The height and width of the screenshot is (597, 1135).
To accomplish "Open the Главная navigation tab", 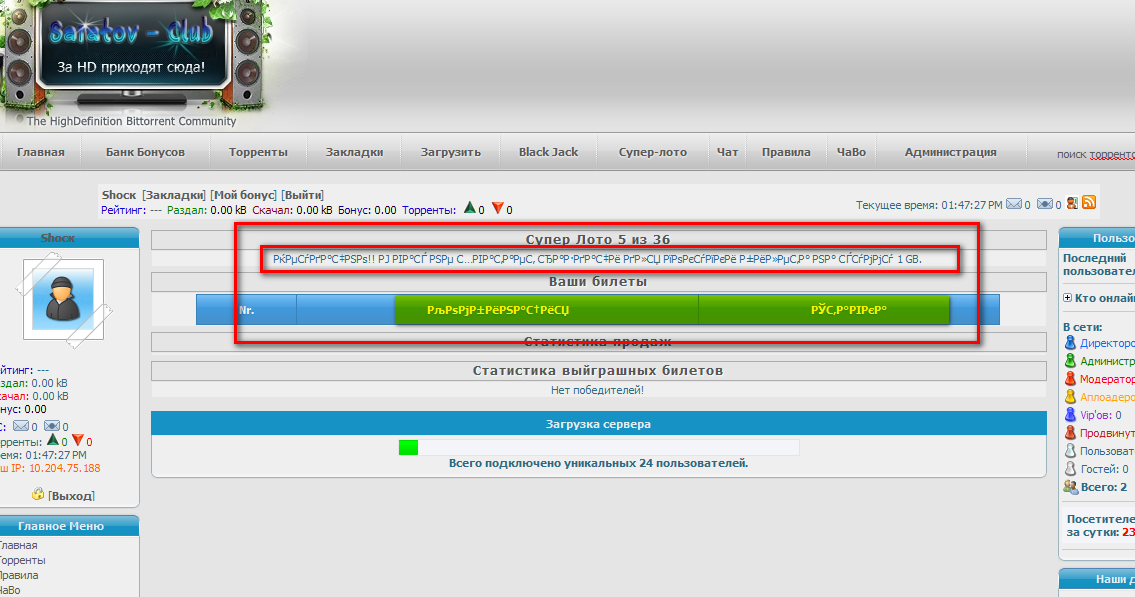I will (41, 152).
